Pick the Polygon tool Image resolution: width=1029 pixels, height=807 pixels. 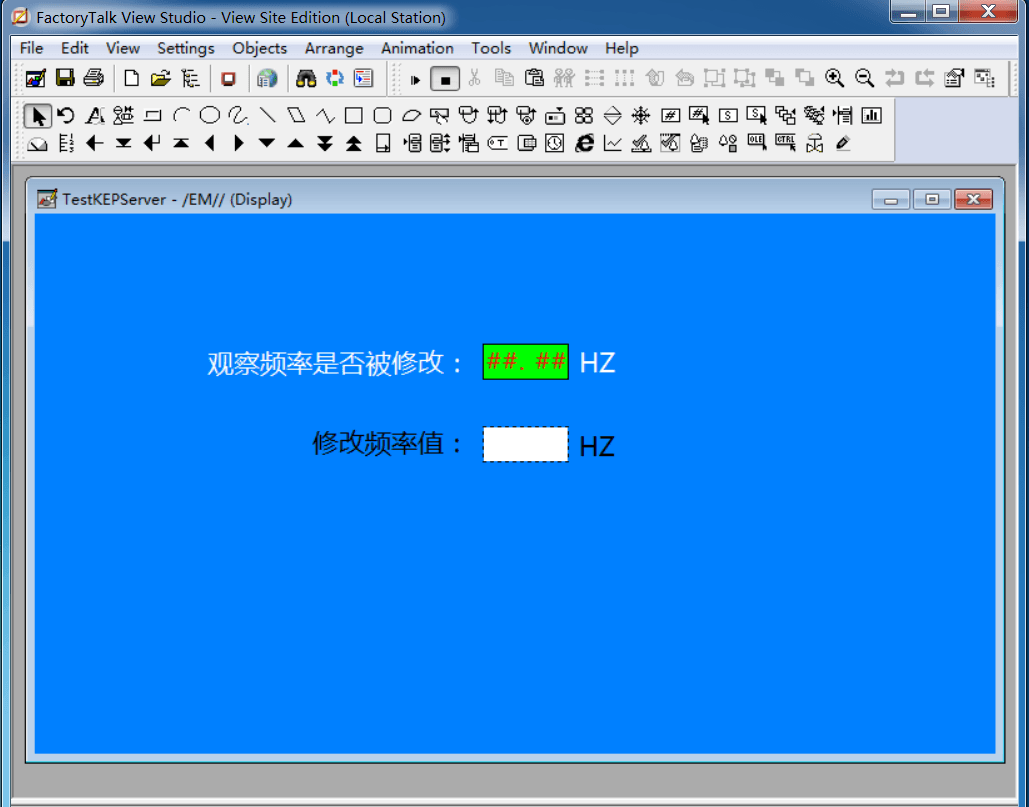pos(297,116)
